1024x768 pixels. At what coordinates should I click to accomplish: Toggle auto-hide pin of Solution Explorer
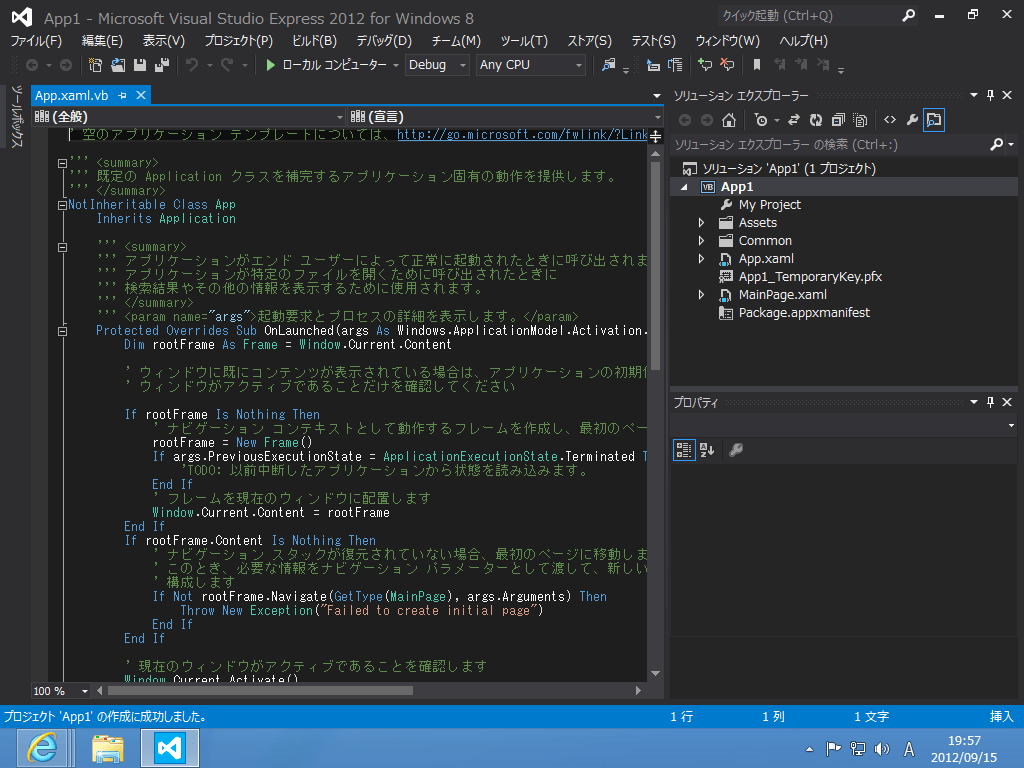(990, 95)
